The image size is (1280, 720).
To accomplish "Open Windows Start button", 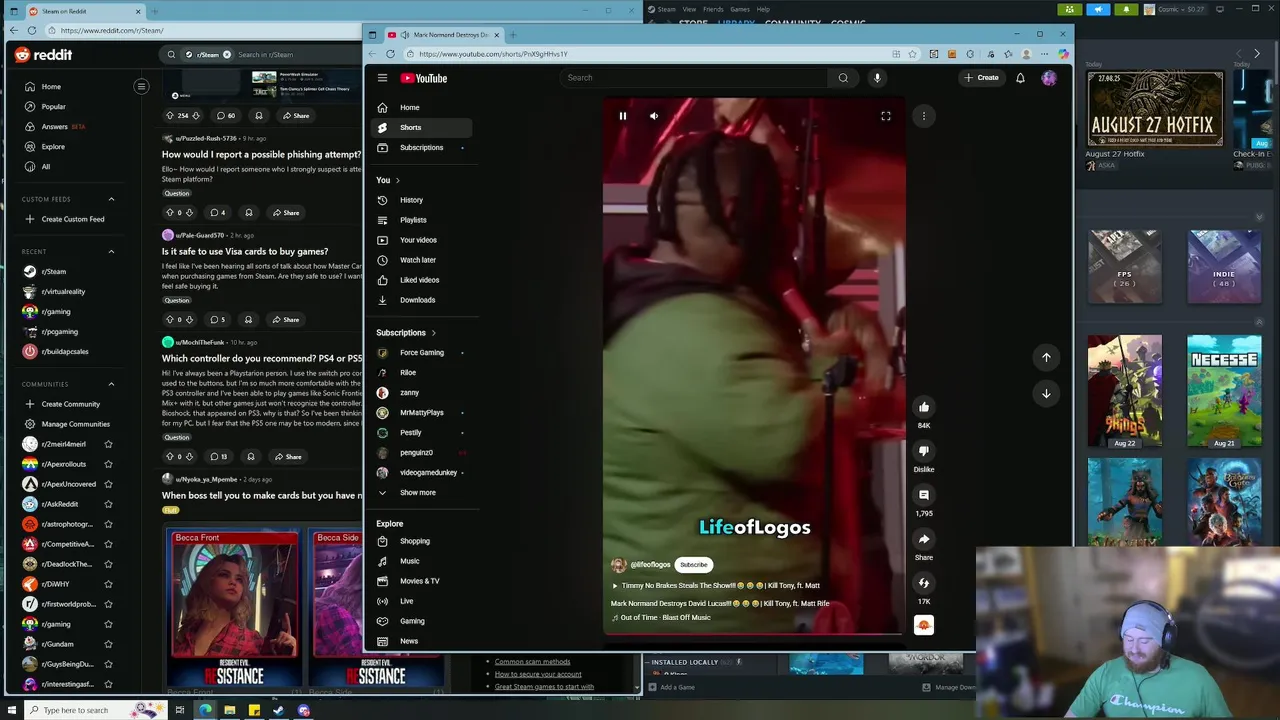I will coord(14,710).
